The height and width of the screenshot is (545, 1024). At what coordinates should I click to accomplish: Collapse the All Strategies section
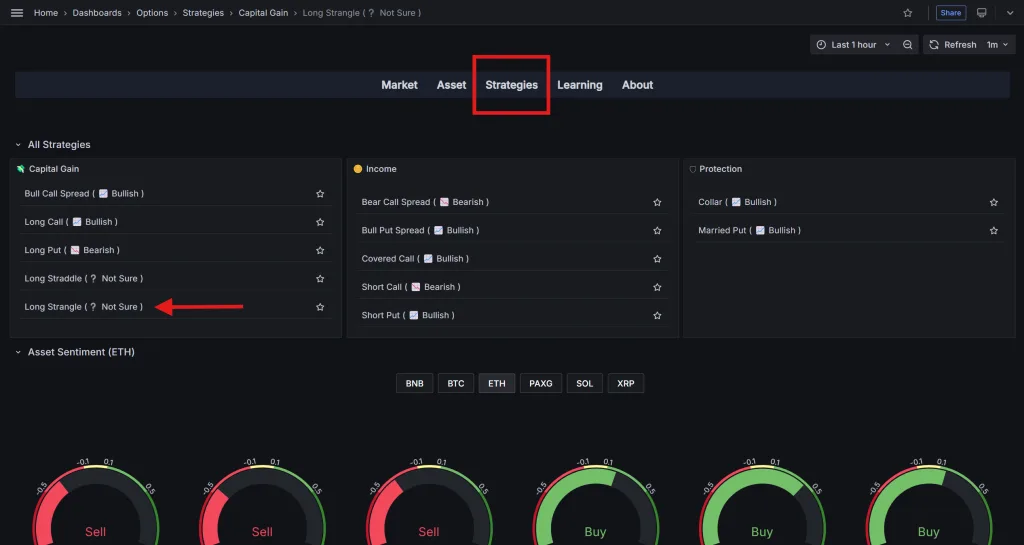18,145
